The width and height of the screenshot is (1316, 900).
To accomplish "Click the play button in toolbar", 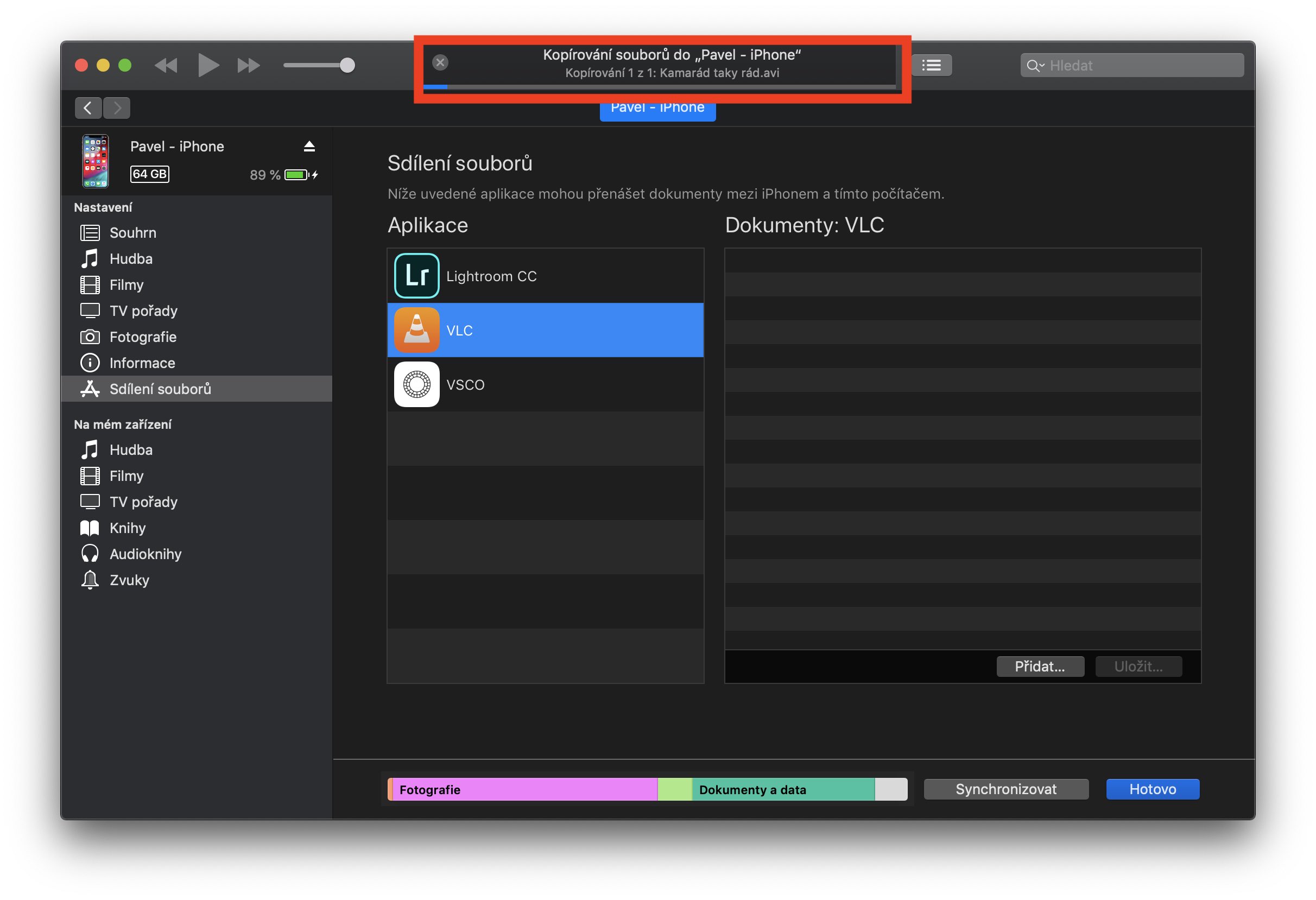I will pyautogui.click(x=208, y=65).
